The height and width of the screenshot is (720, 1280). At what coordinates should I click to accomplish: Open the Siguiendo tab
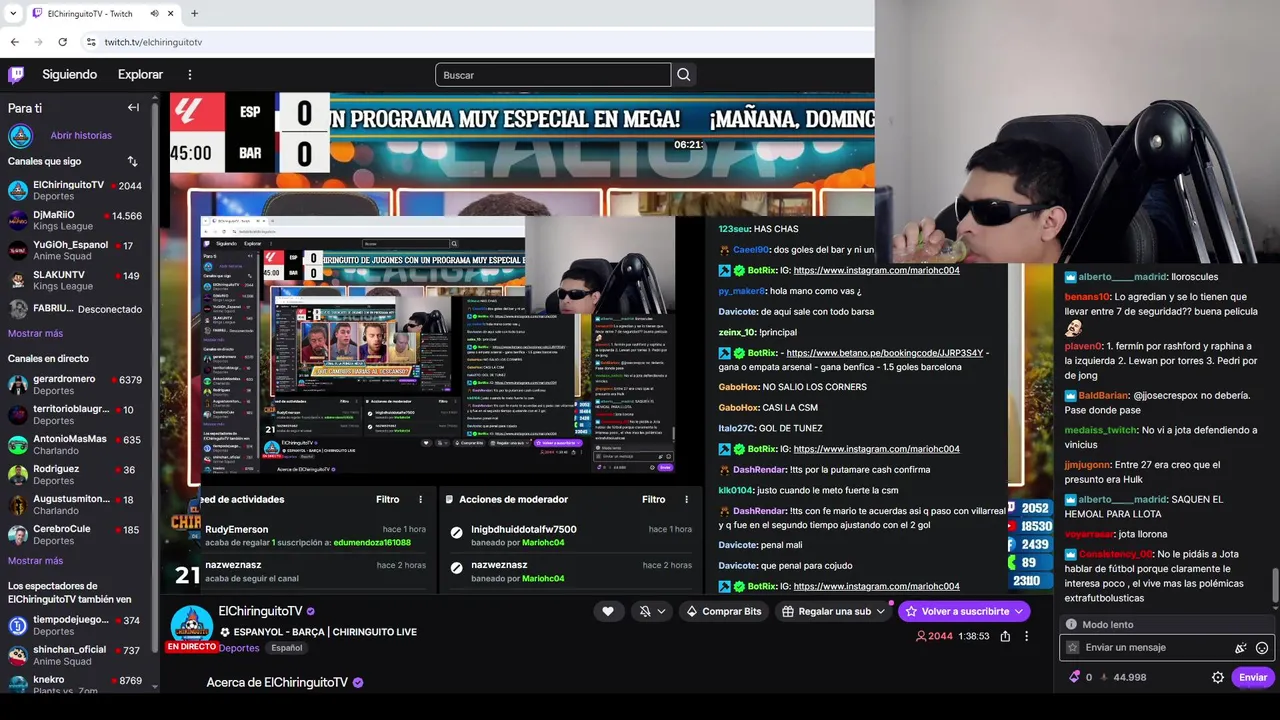coord(69,75)
